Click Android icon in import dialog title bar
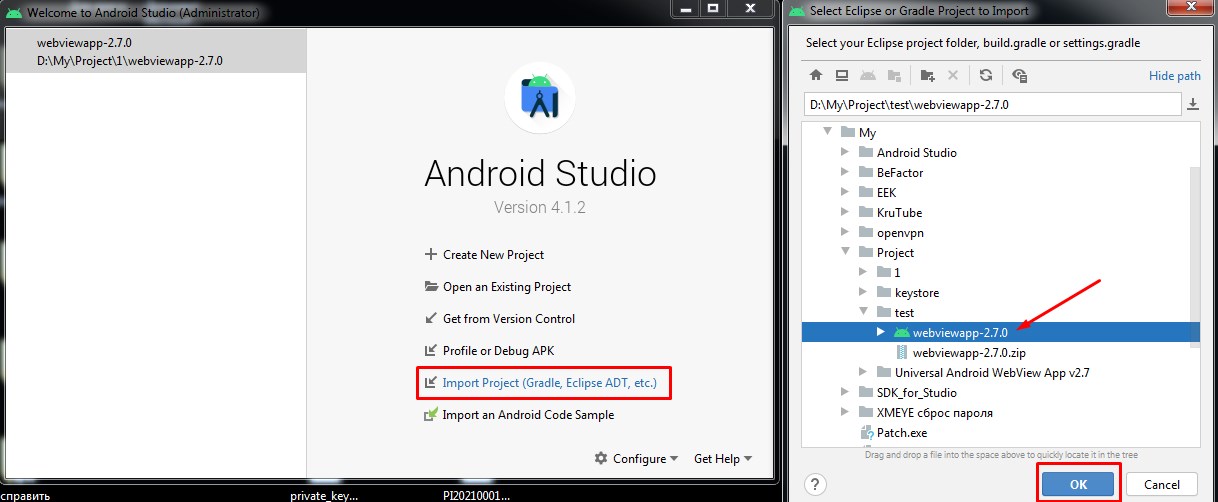Viewport: 1218px width, 502px height. (x=797, y=12)
